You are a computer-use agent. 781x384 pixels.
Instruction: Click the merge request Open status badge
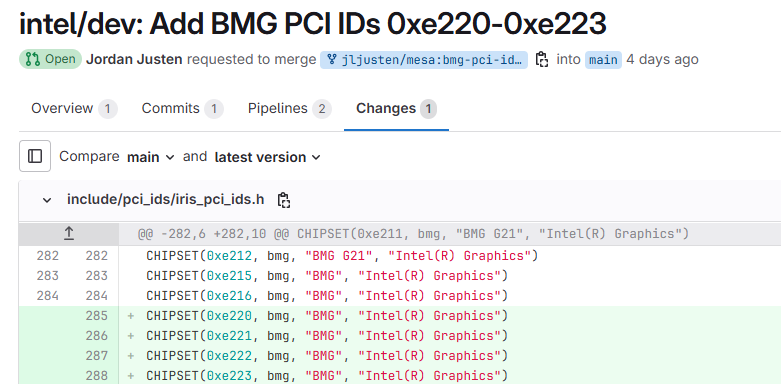point(50,59)
